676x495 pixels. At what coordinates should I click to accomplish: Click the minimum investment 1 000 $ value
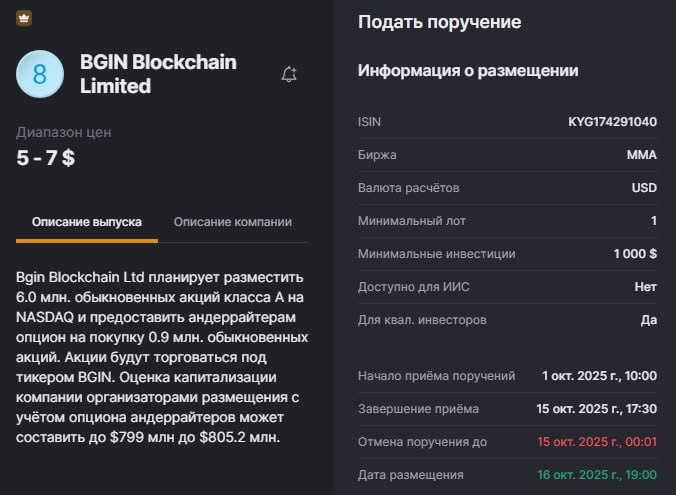pyautogui.click(x=635, y=254)
